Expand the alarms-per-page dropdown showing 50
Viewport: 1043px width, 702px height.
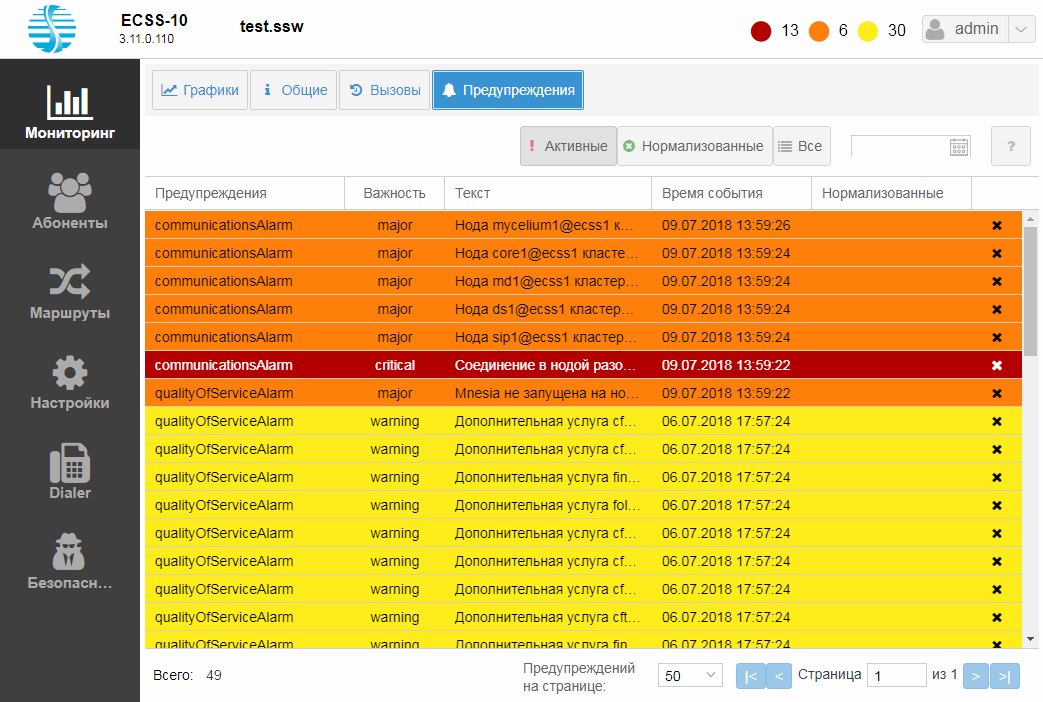690,676
